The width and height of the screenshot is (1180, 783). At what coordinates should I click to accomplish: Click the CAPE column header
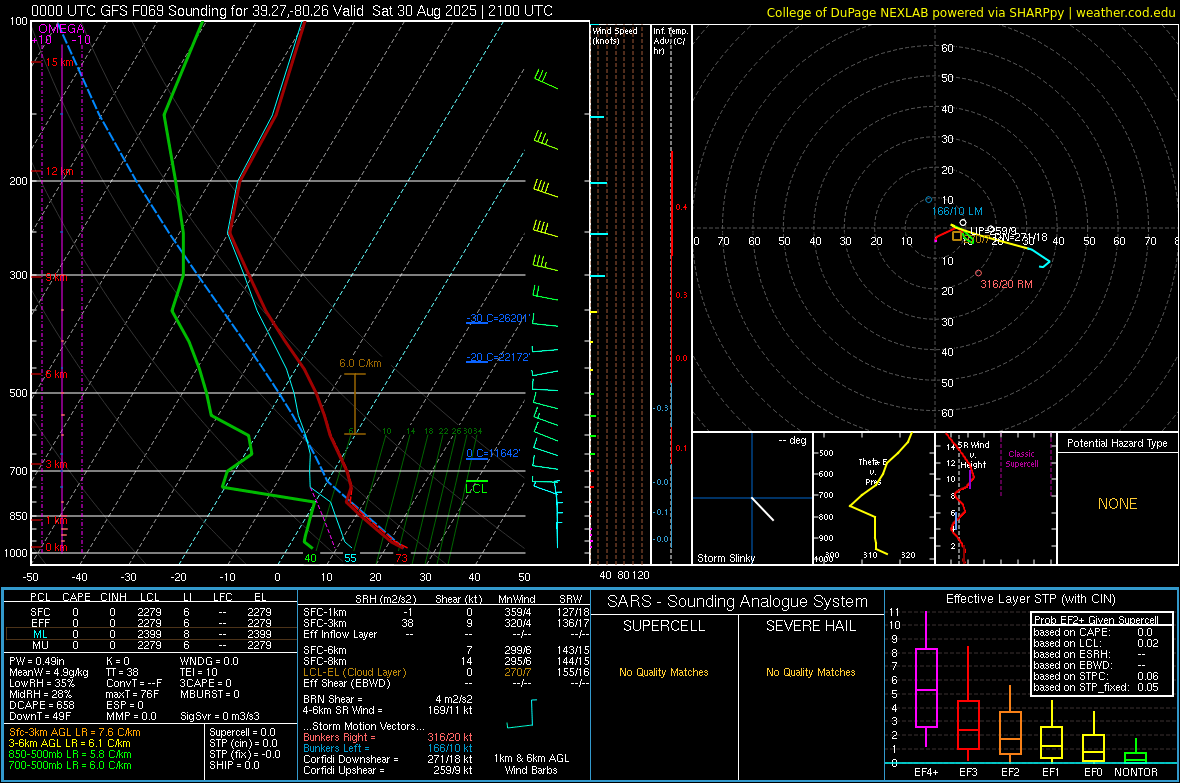click(76, 597)
